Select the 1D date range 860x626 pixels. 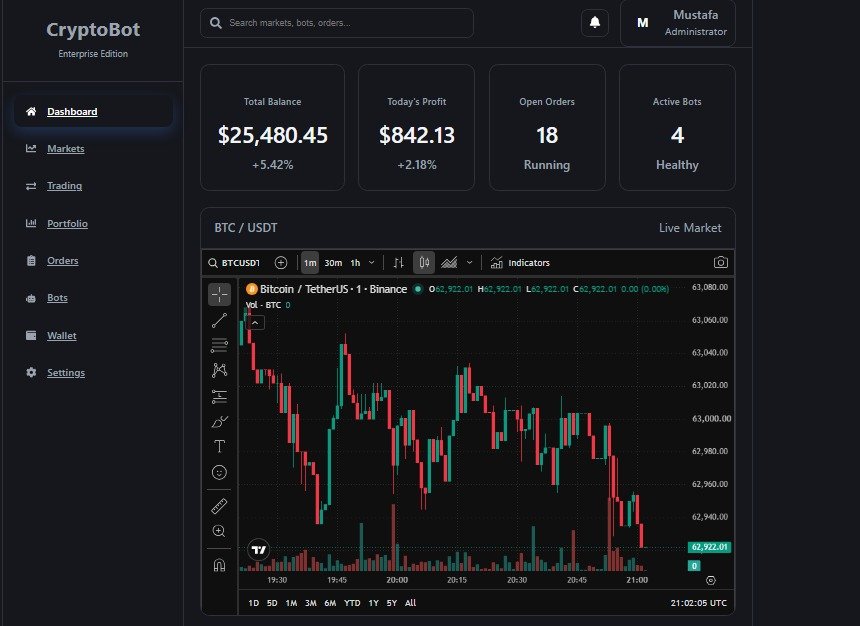[253, 603]
